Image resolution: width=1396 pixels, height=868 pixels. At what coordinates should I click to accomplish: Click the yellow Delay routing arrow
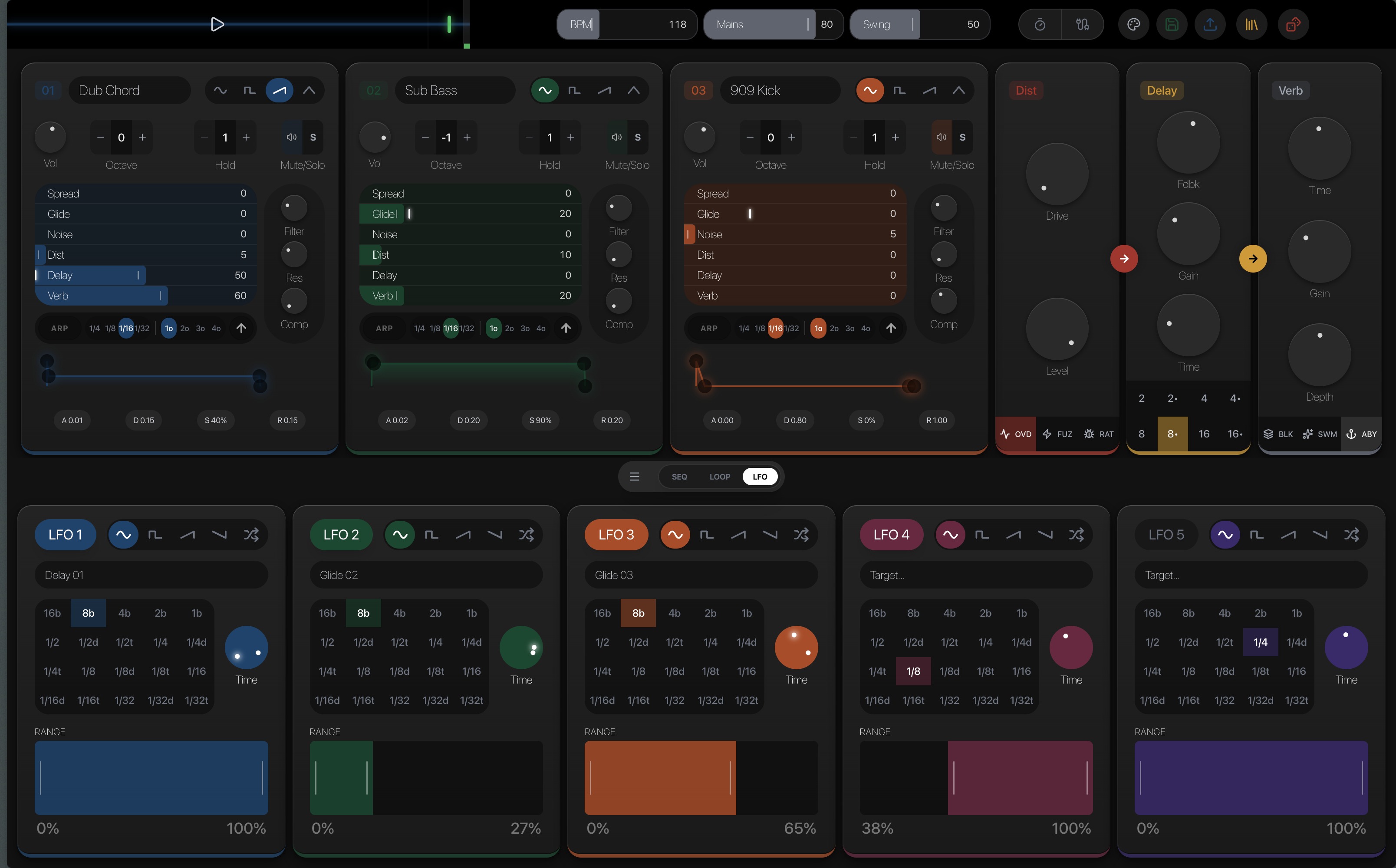click(x=1253, y=258)
